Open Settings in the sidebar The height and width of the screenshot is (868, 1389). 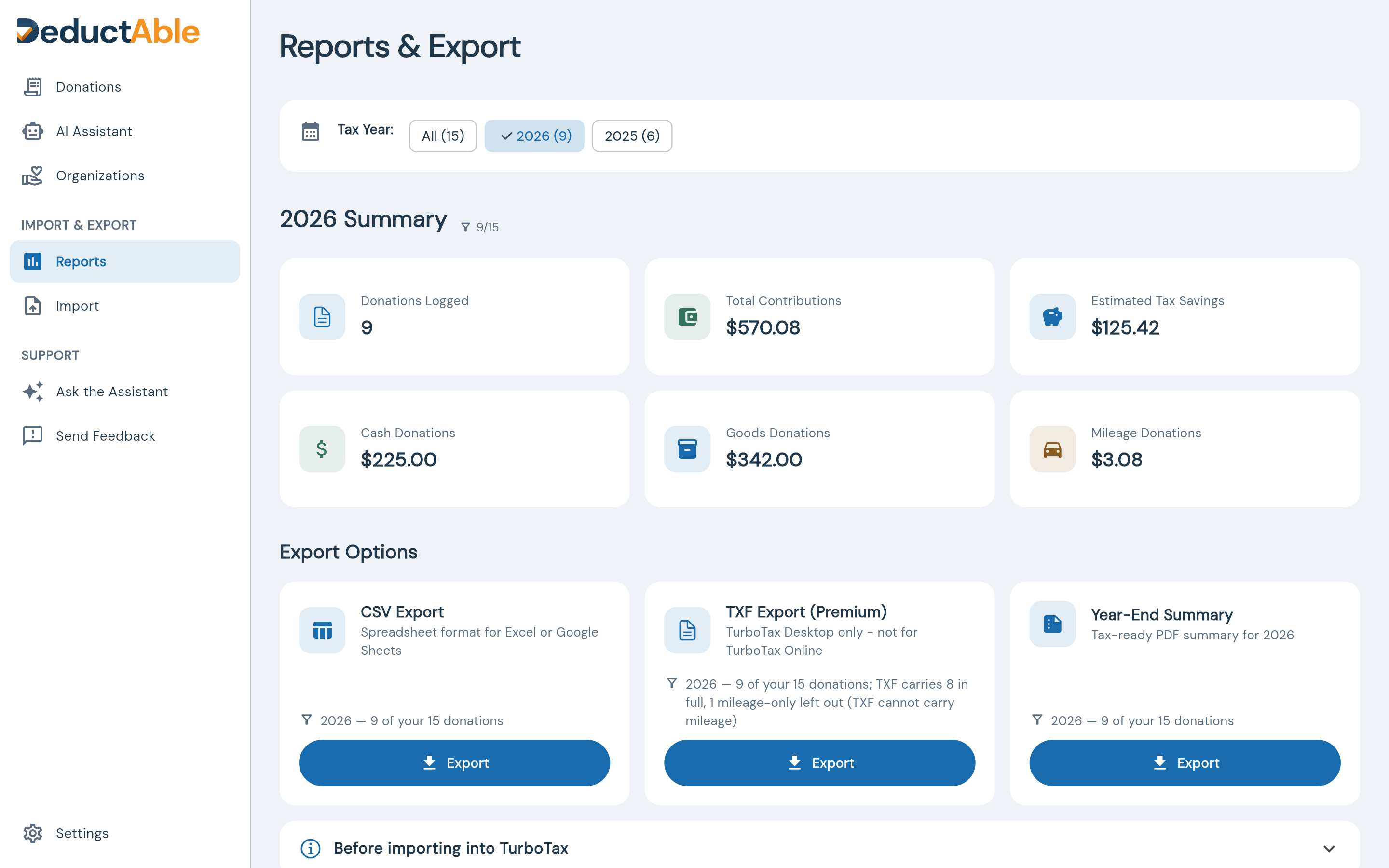pos(124,833)
